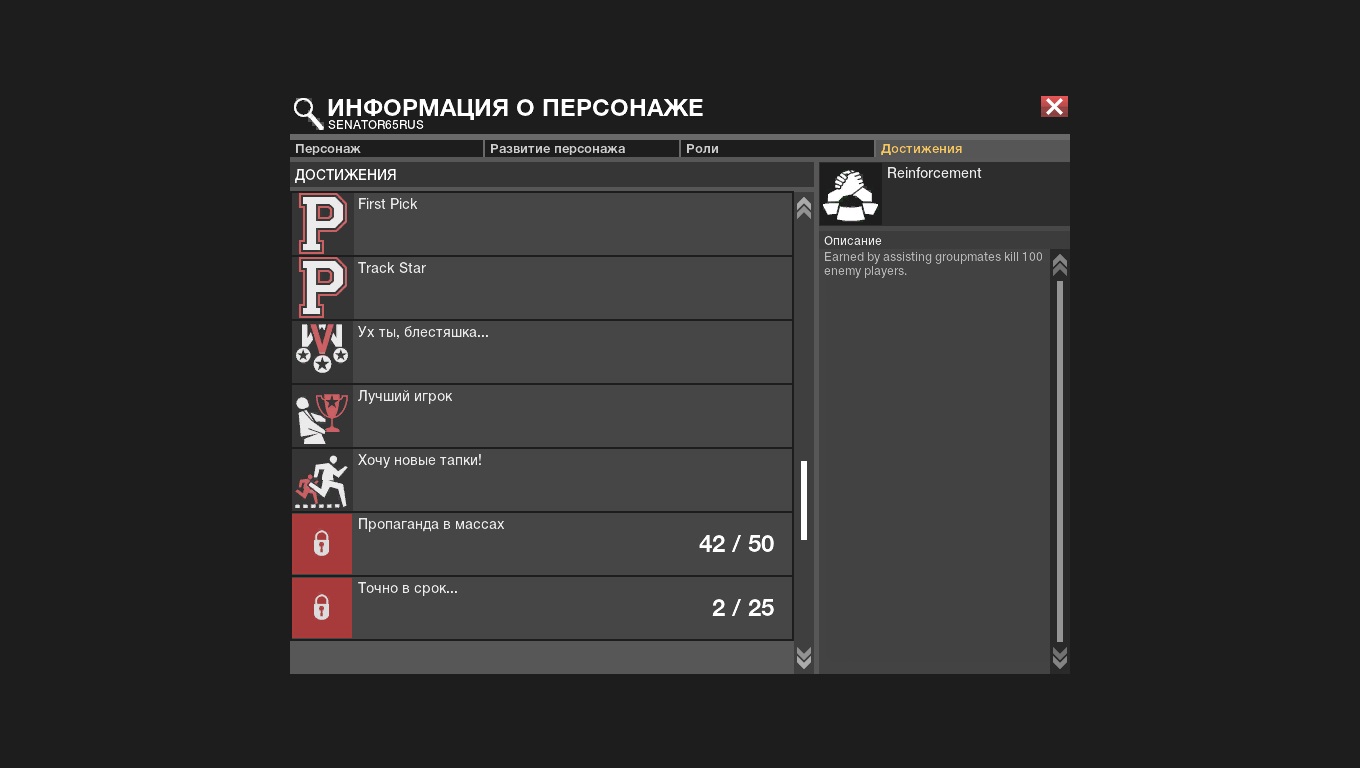
Task: Click the running figure icon for Хочу новые тапки
Action: click(x=322, y=480)
